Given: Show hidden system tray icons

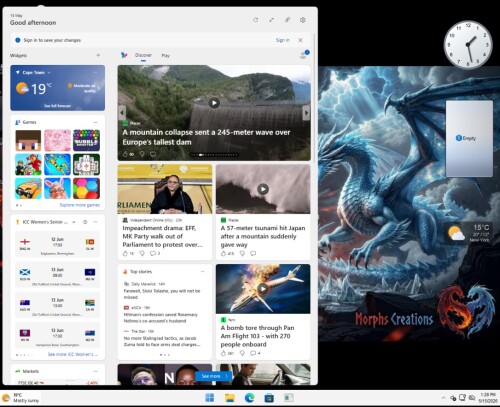Looking at the screenshot, I should (443, 398).
